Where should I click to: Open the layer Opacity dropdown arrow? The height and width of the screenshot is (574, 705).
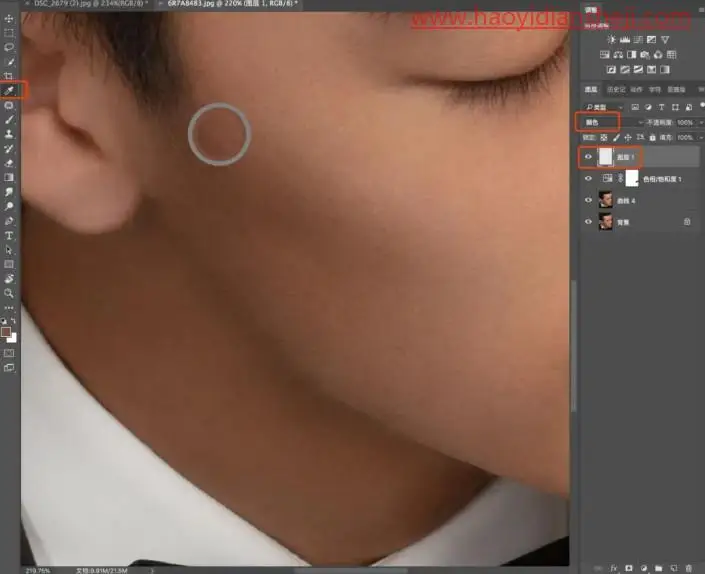pos(701,122)
